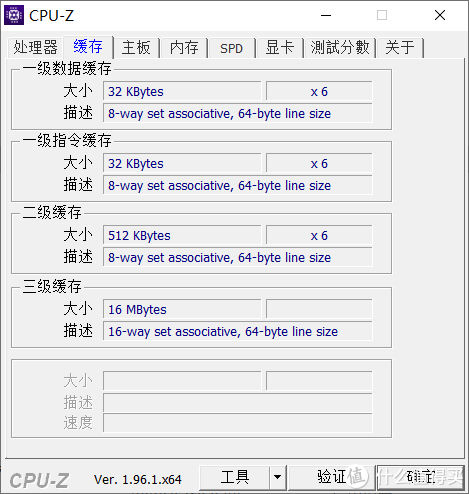Click L3 cache 16-way description field
469x494 pixels.
238,331
